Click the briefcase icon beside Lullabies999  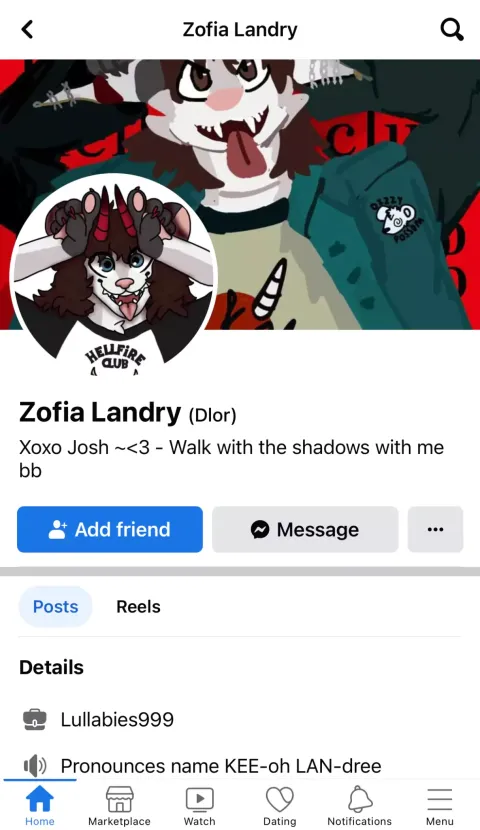(x=35, y=719)
